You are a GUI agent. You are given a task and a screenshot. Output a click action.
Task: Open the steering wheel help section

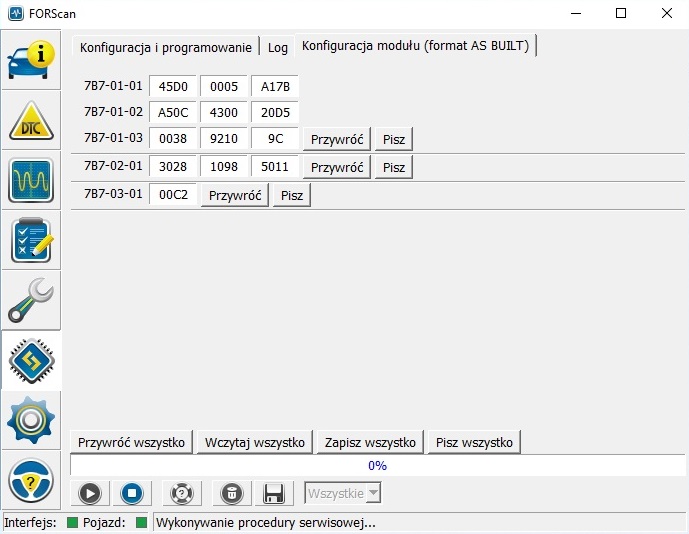(31, 482)
